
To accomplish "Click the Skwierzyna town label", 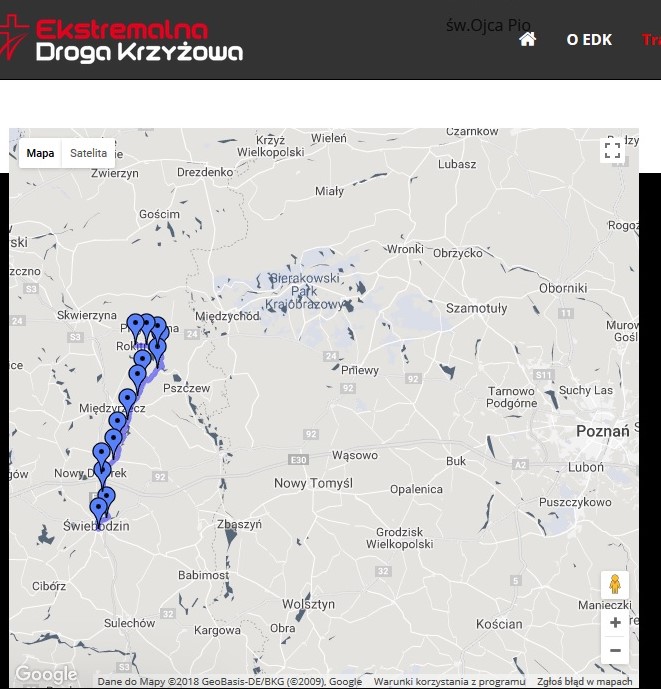I will tap(87, 315).
